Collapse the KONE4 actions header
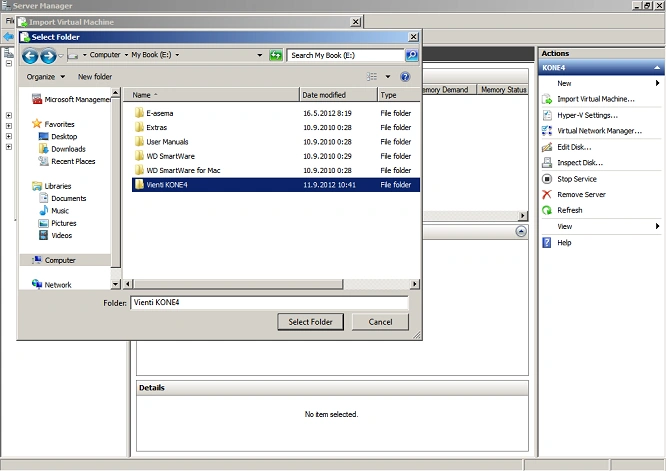The width and height of the screenshot is (666, 471). click(x=657, y=68)
